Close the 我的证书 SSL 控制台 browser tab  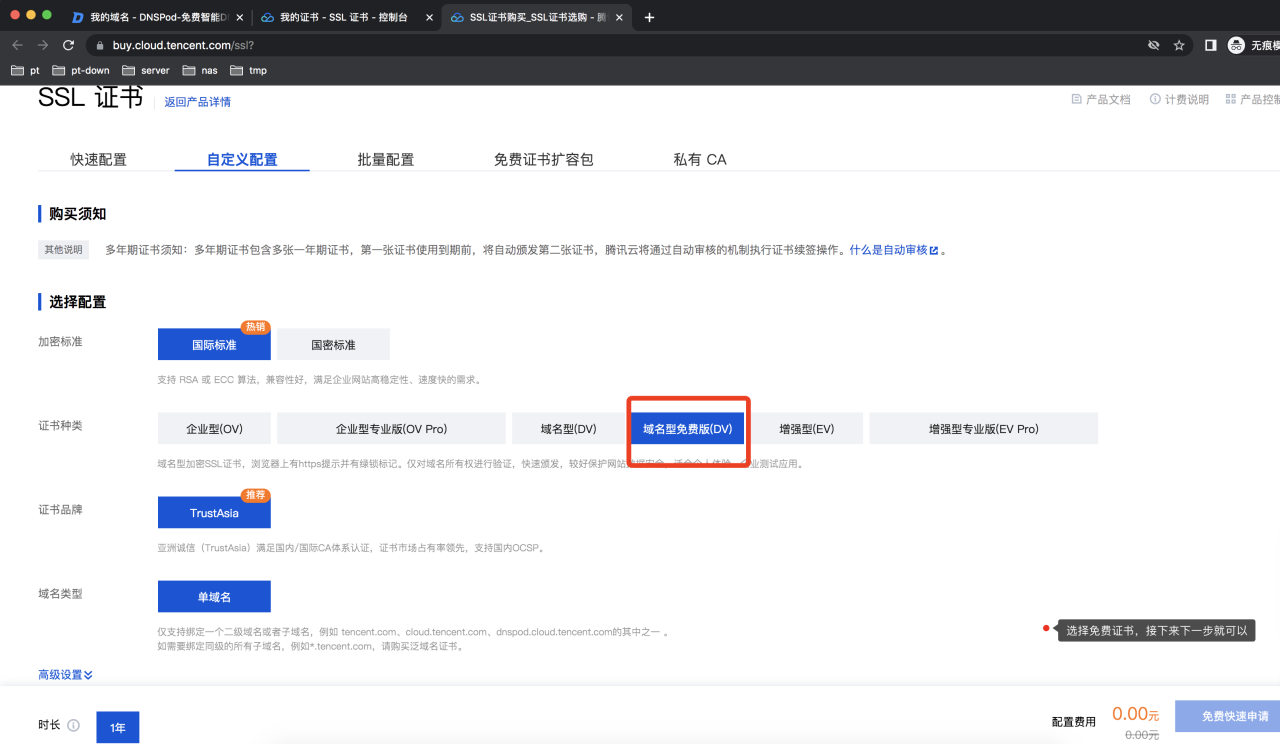click(429, 17)
